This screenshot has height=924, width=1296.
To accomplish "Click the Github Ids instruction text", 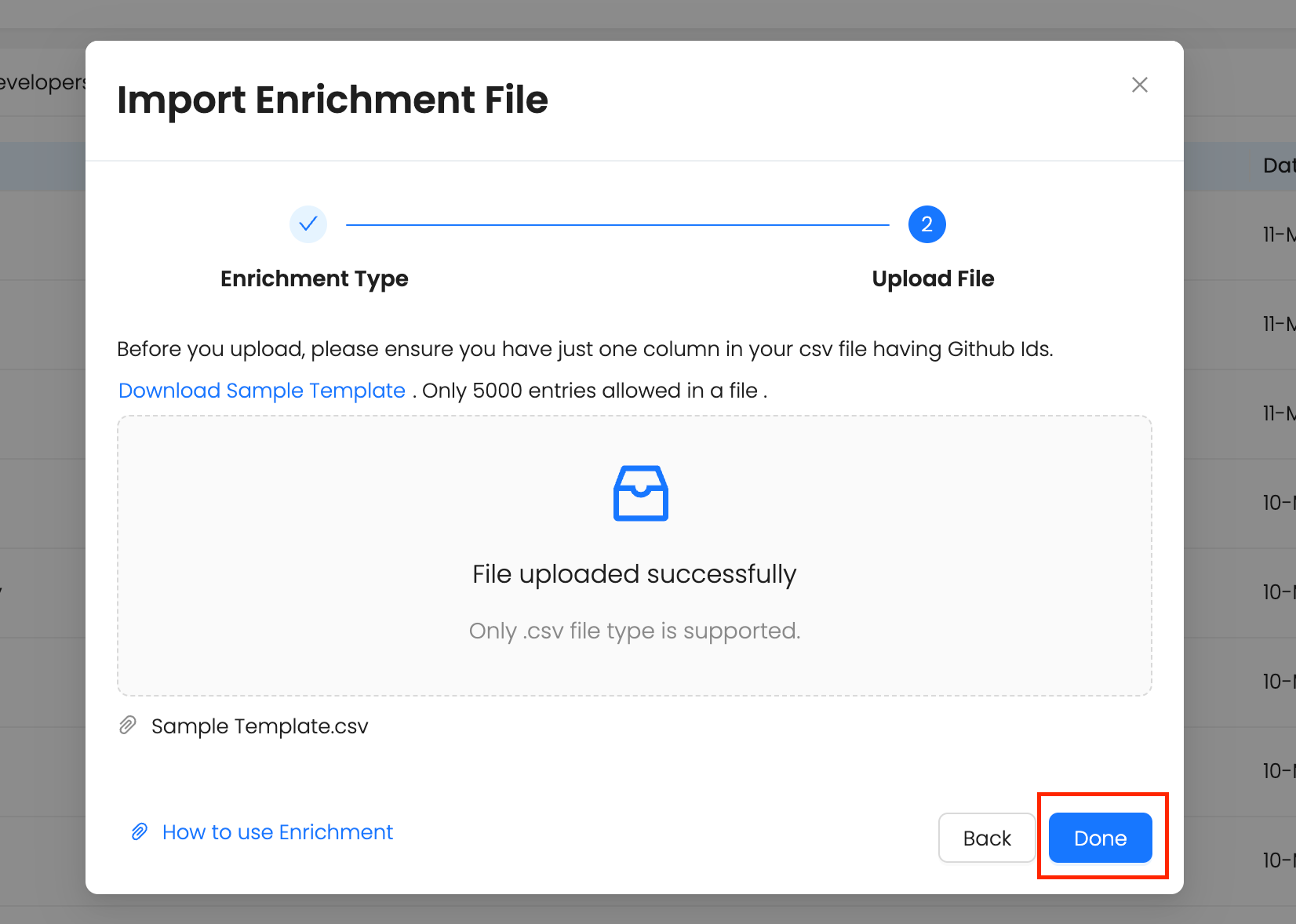I will click(584, 349).
